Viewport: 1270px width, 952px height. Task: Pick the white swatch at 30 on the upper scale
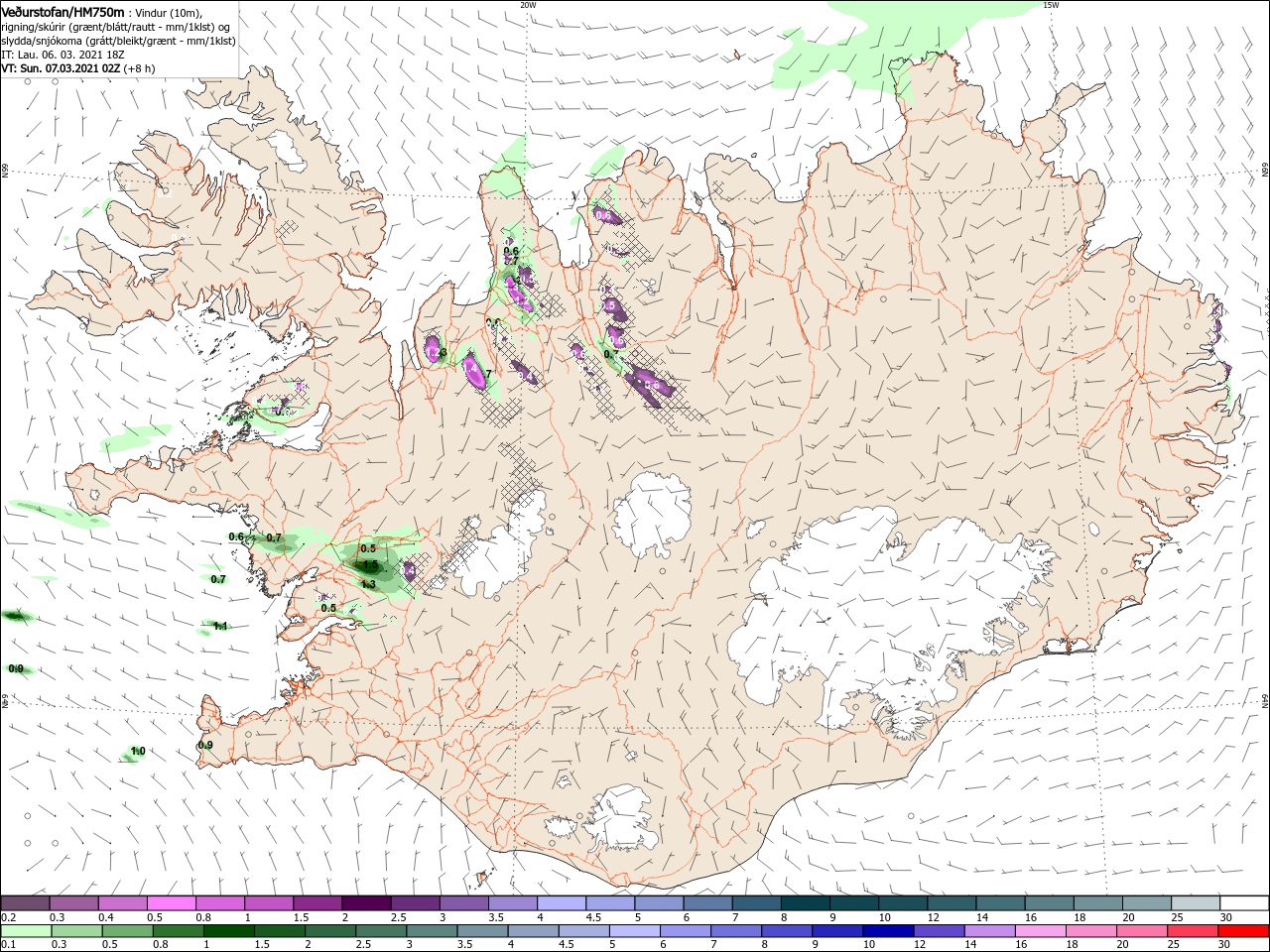1244,903
